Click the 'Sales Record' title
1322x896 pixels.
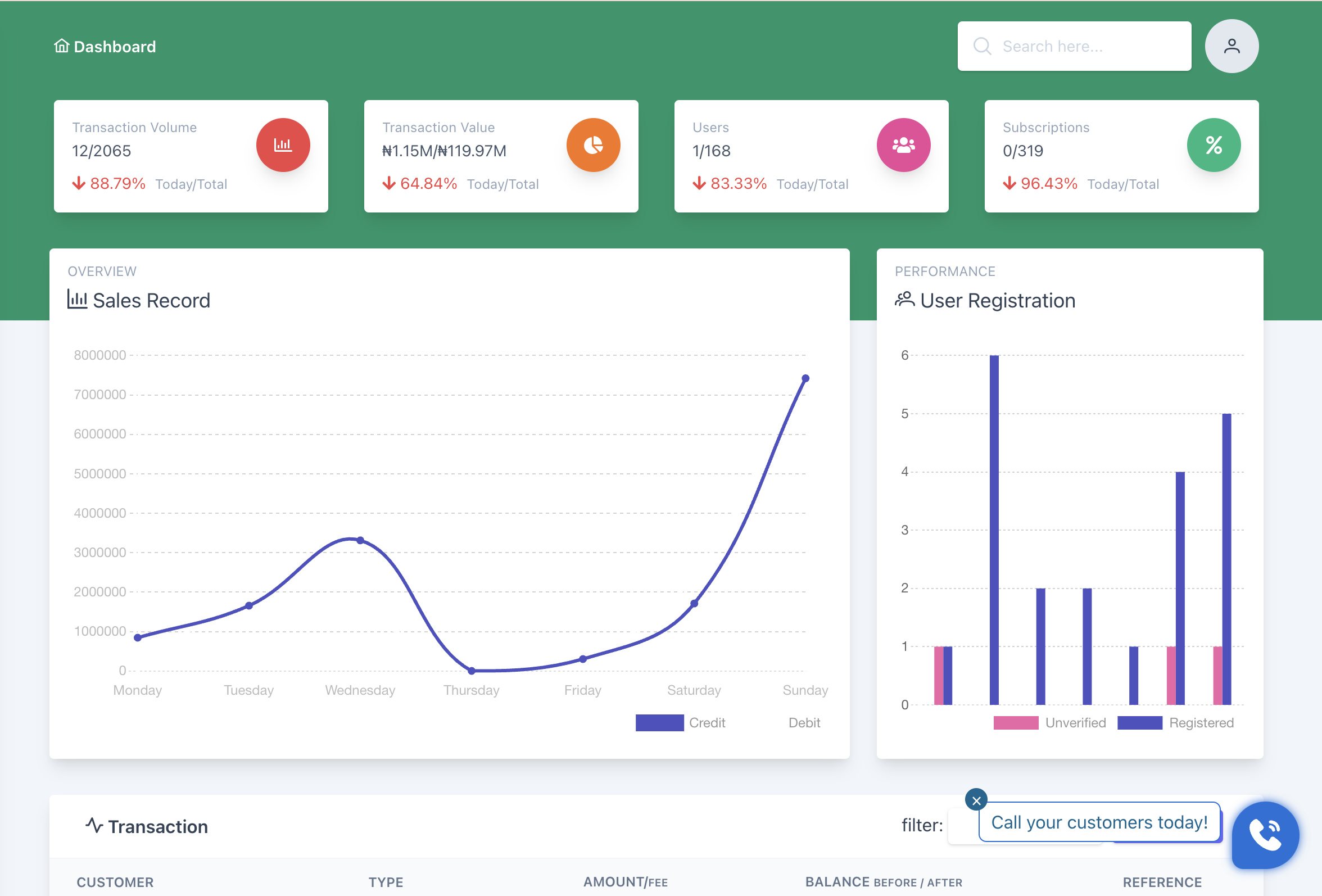[x=151, y=300]
